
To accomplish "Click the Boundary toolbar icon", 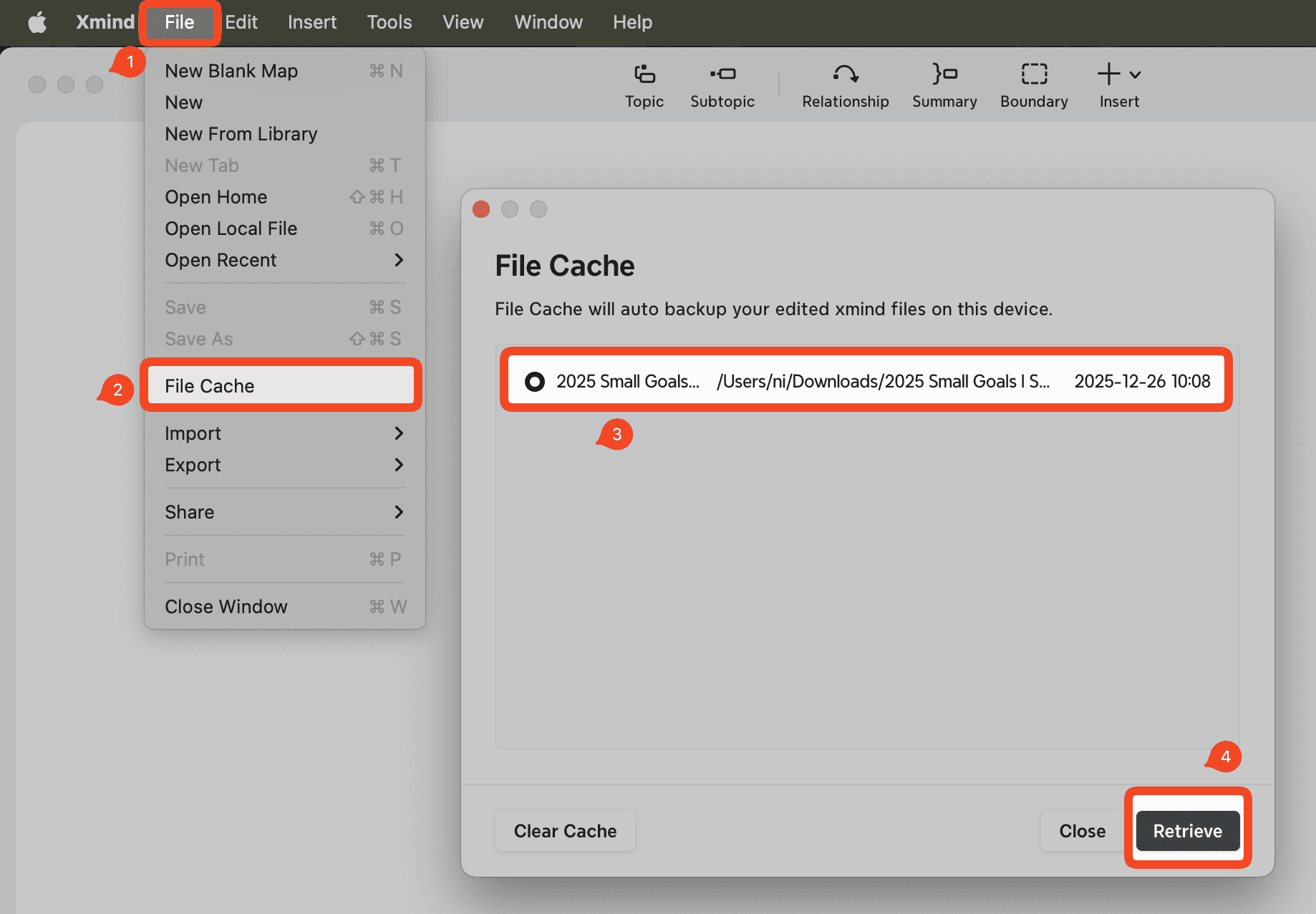I will point(1034,74).
